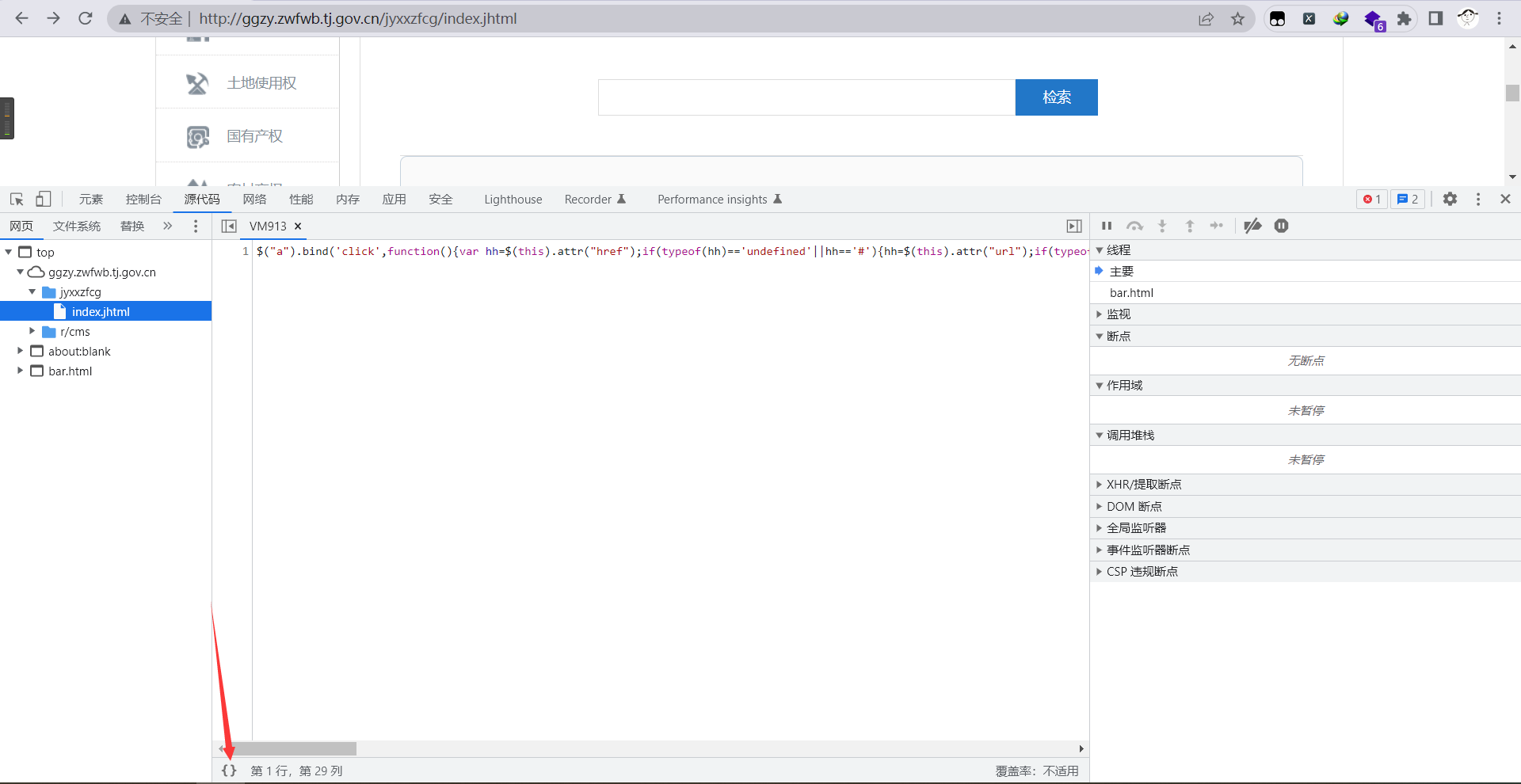Open the 应用 tab
Screen dimensions: 1521x784
click(x=394, y=200)
